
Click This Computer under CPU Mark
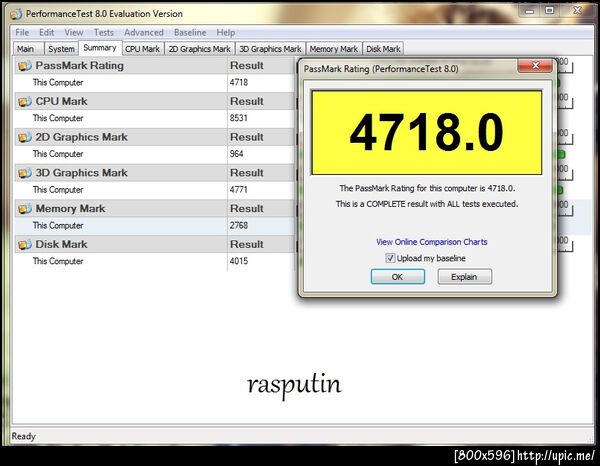(58, 118)
